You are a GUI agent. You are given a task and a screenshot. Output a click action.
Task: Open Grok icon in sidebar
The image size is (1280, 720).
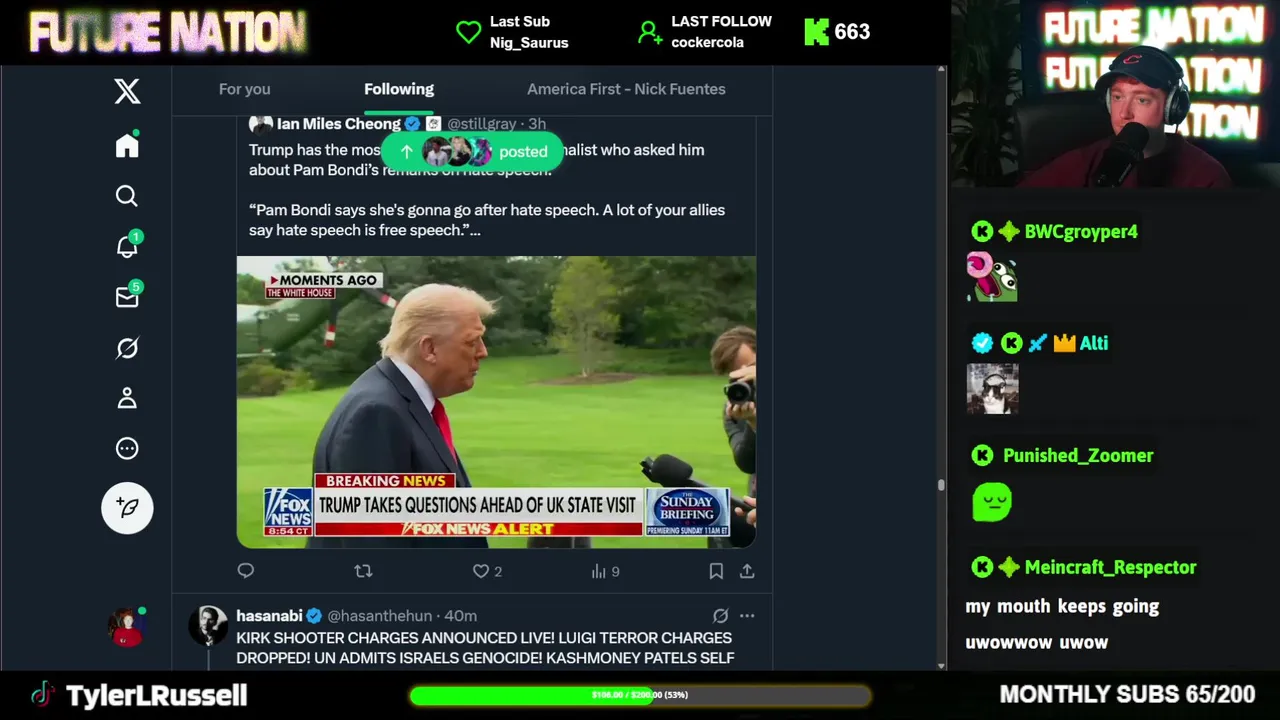tap(127, 348)
